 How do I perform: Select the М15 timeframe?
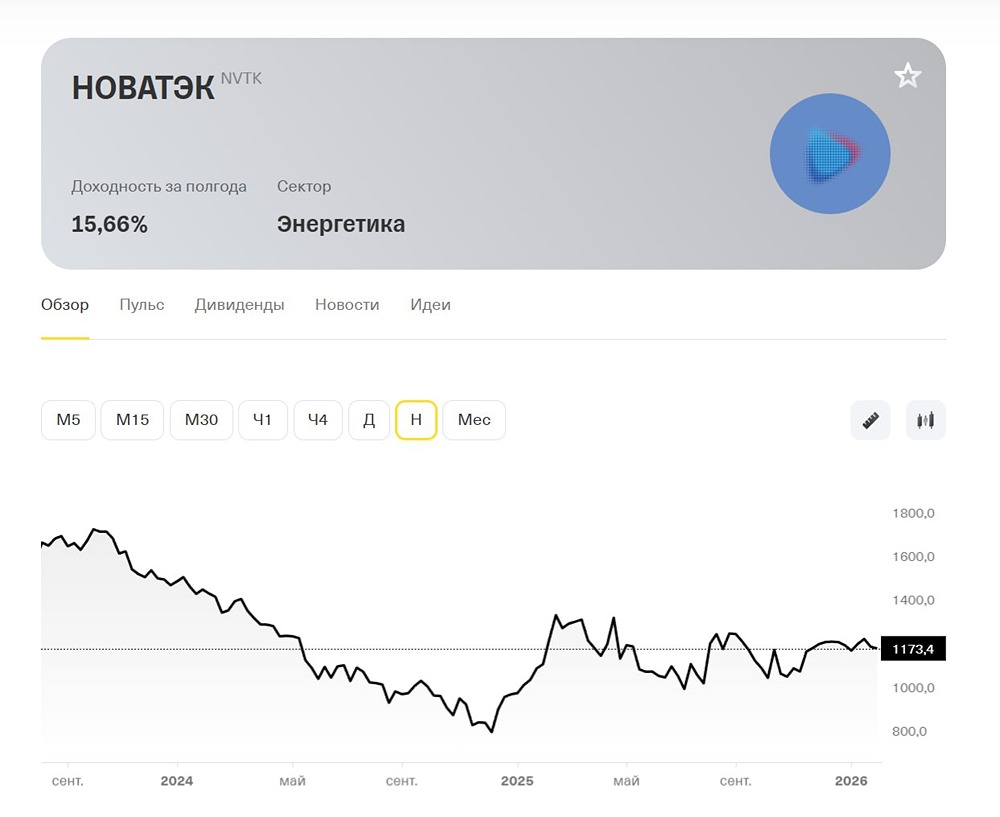point(132,420)
